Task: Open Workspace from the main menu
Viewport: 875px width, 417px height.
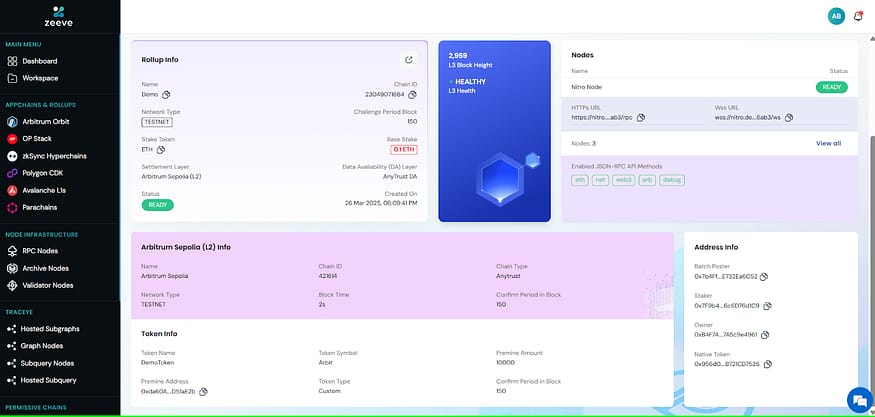Action: click(40, 78)
